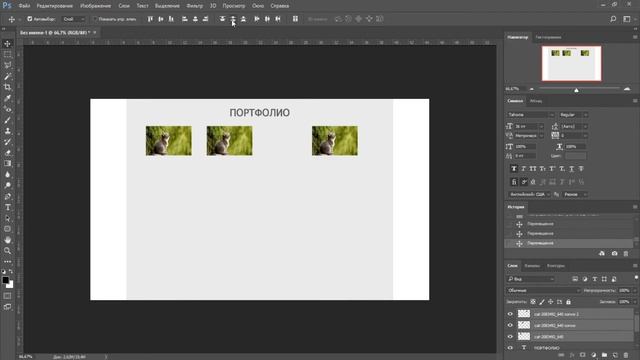Select the Clone Stamp tool
The width and height of the screenshot is (640, 360).
[7, 131]
